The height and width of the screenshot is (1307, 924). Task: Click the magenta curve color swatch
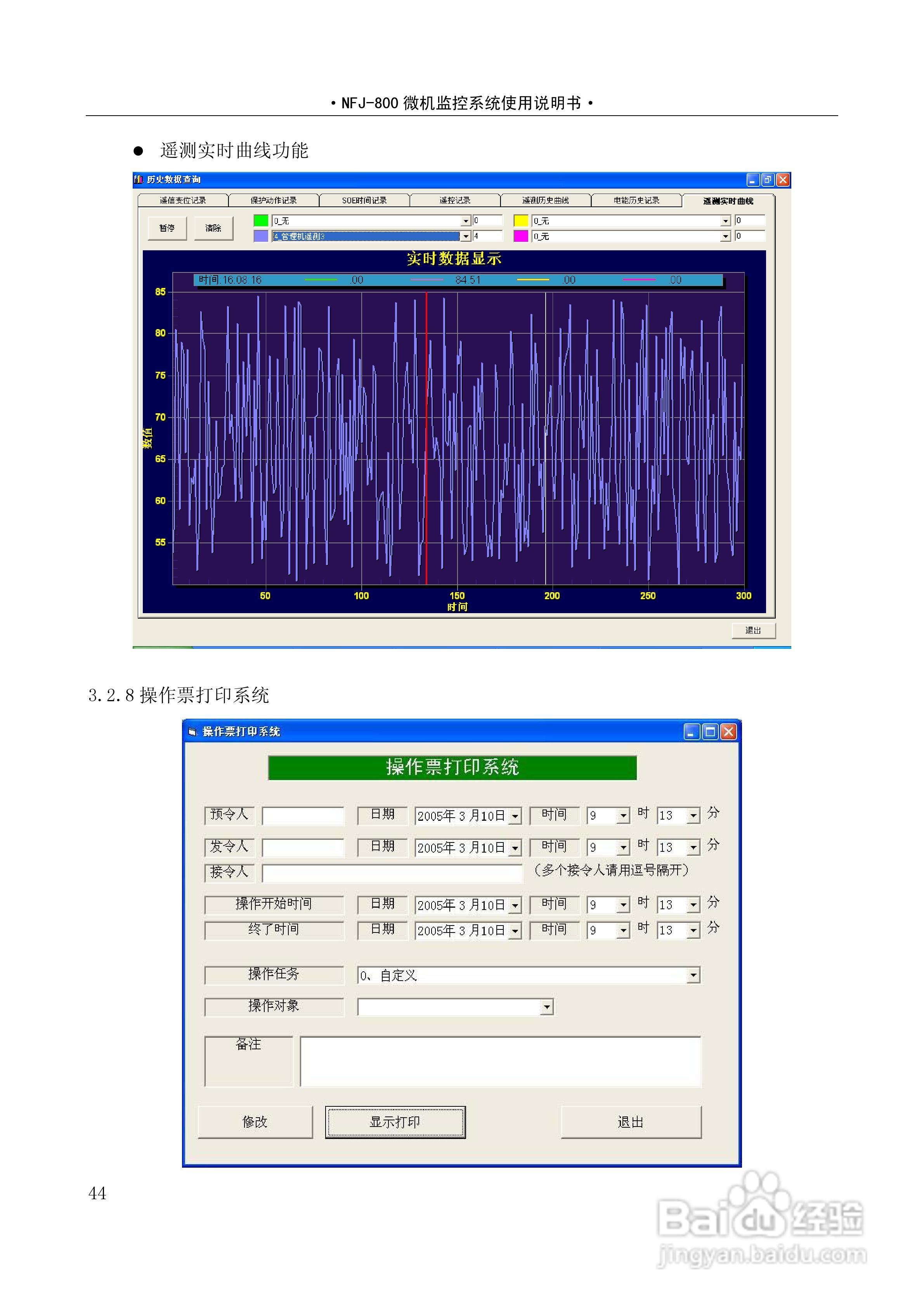(x=520, y=236)
